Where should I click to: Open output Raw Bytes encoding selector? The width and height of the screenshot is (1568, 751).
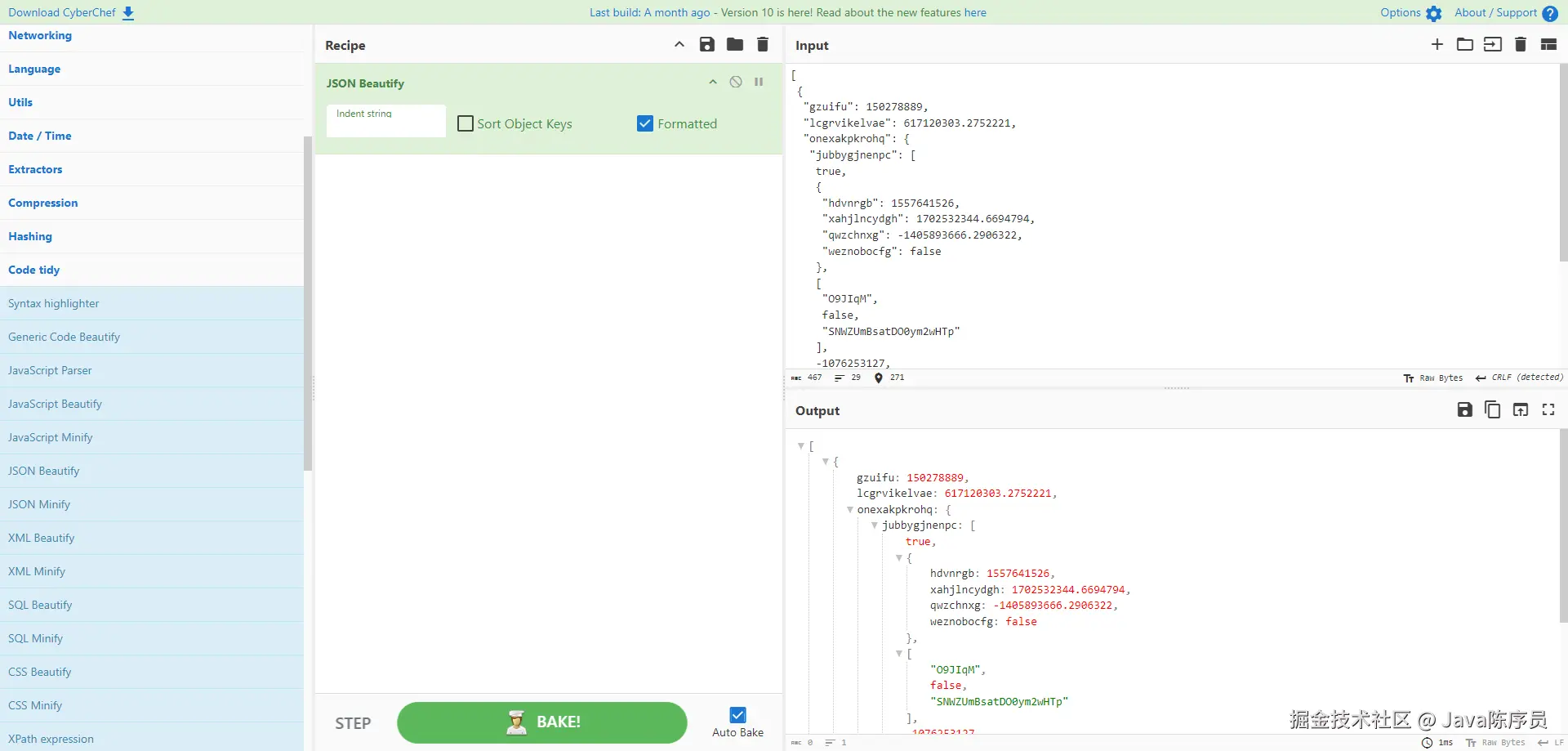pyautogui.click(x=1495, y=743)
